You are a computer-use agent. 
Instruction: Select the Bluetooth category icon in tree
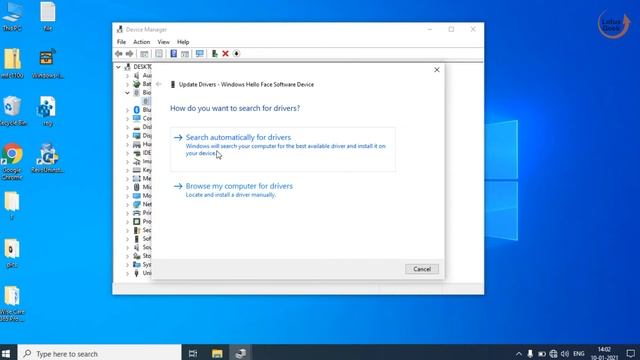(x=137, y=110)
